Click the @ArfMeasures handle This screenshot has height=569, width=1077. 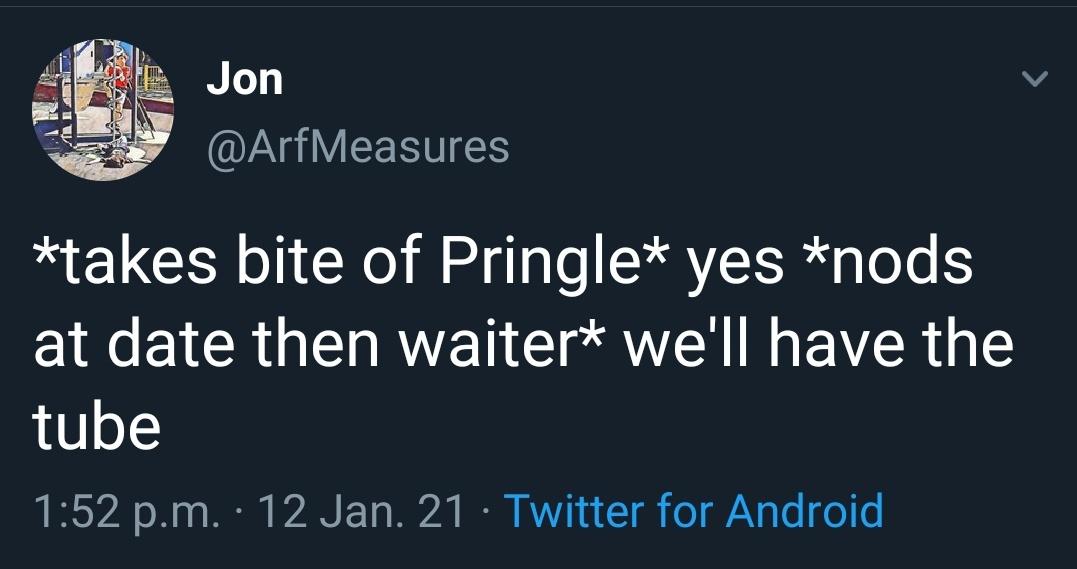357,147
